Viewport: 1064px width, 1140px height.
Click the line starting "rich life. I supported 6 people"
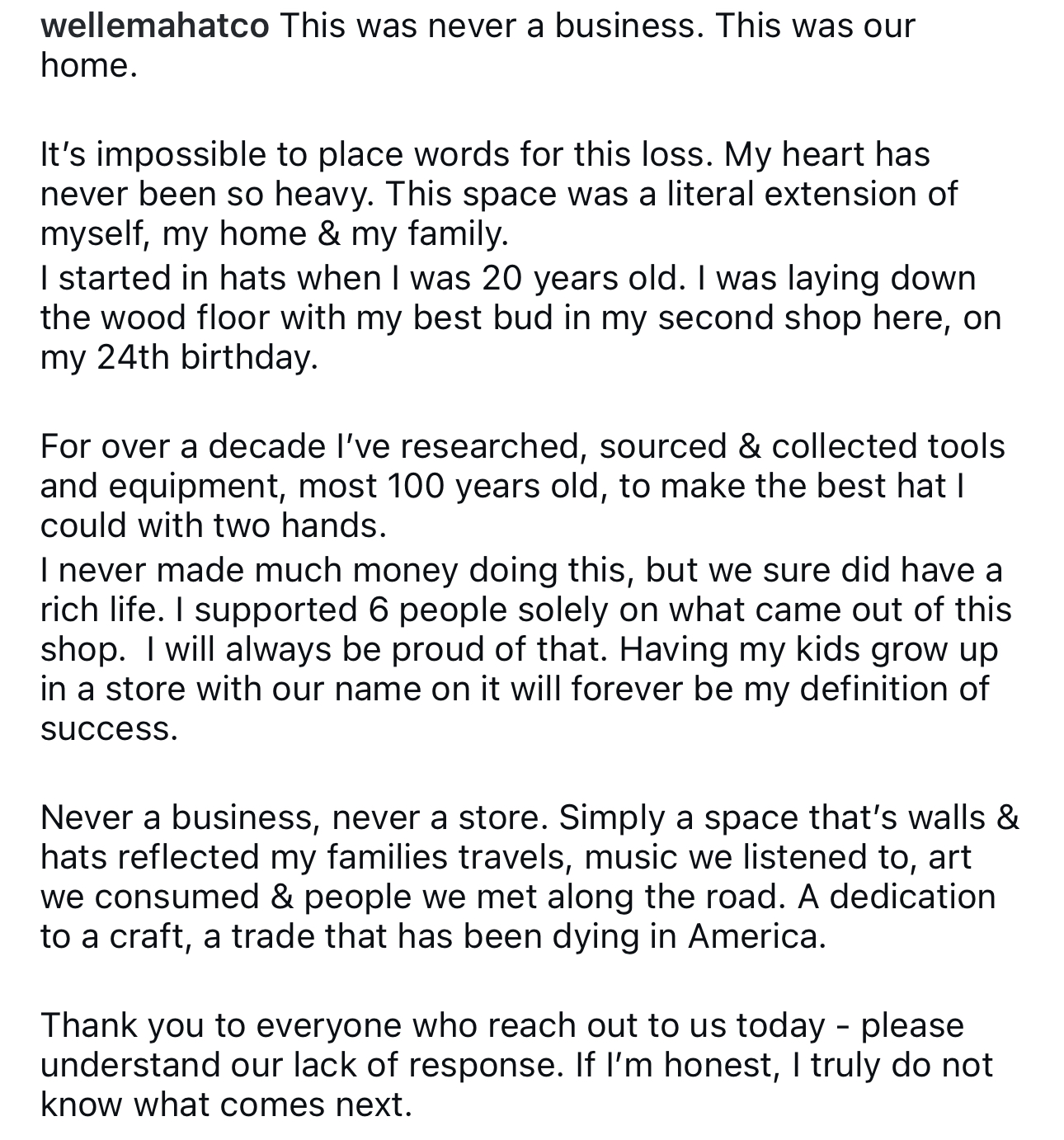[x=525, y=610]
